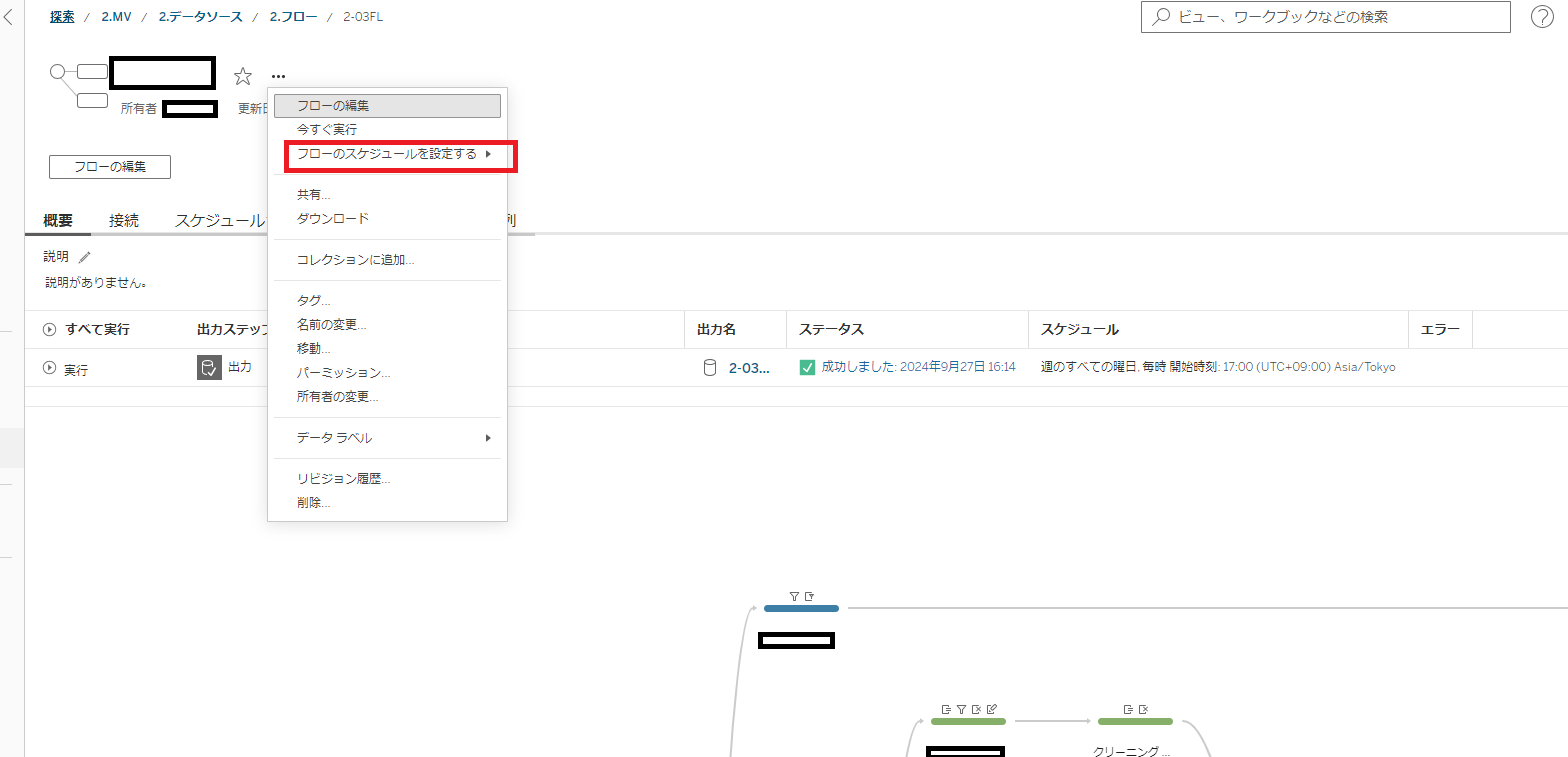Collapse the sidebar with the left chevron
Viewport: 1568px width, 757px height.
coord(9,17)
